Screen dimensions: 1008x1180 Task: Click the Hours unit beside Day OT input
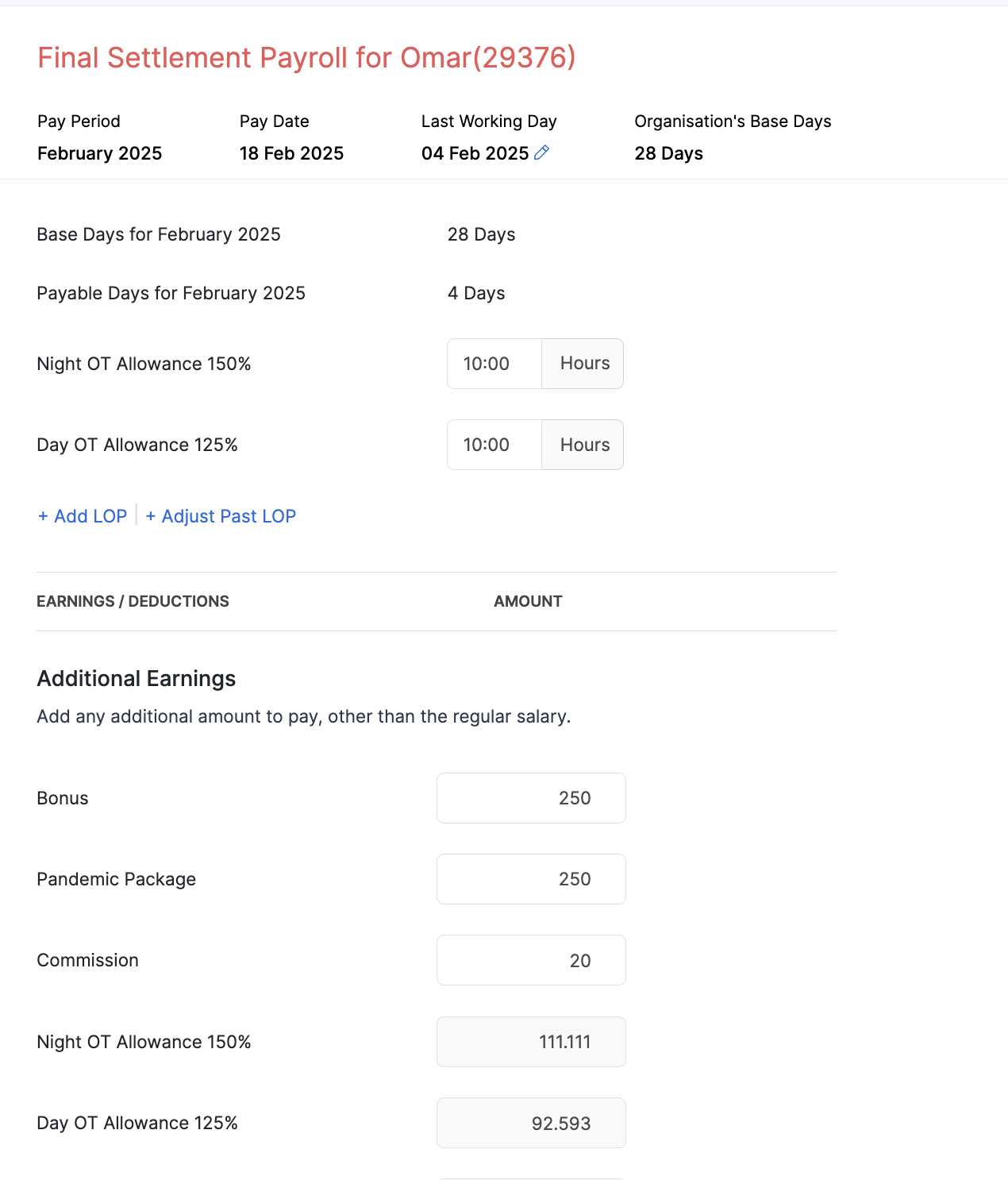[x=584, y=445]
